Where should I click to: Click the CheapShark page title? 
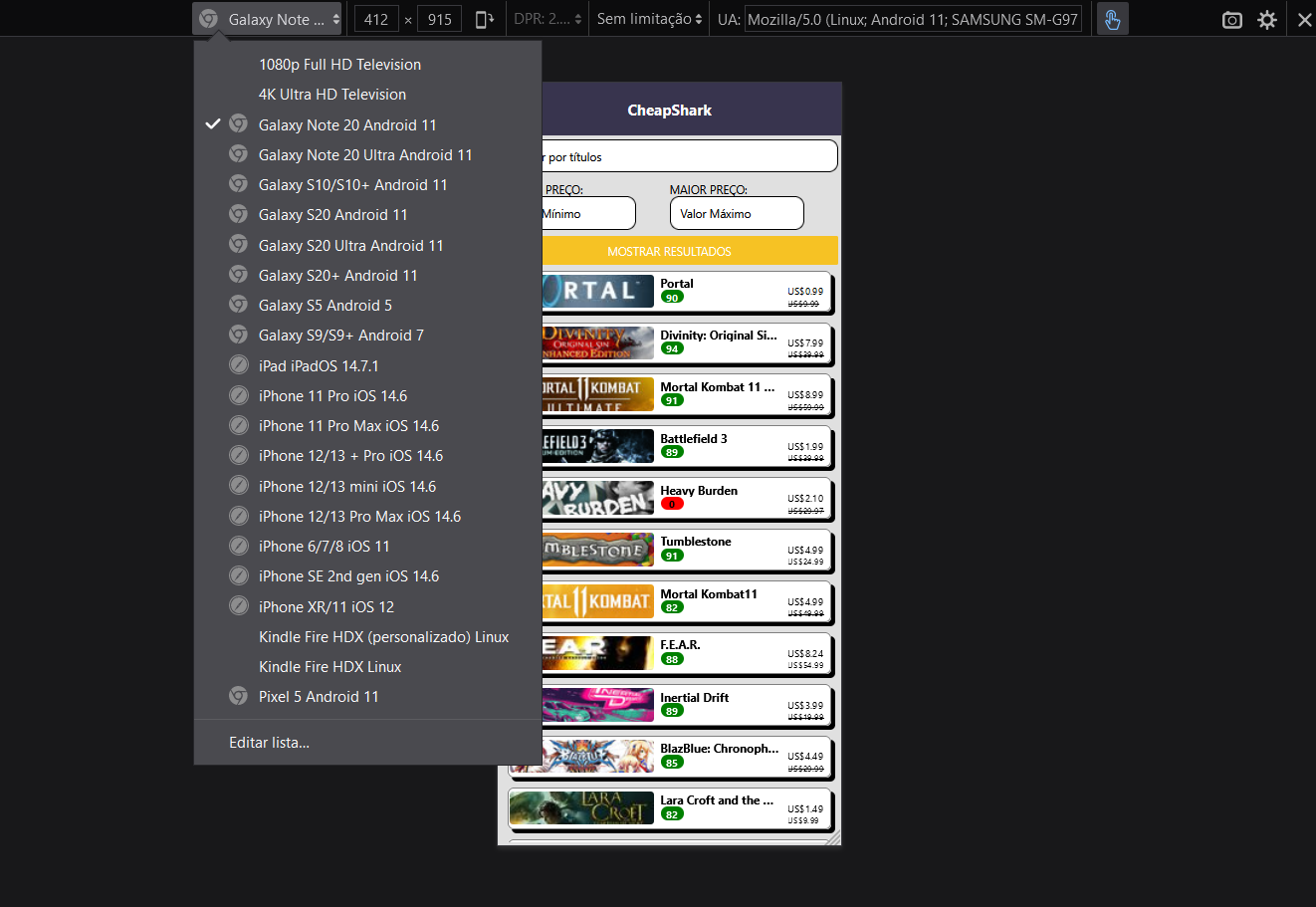pos(669,111)
